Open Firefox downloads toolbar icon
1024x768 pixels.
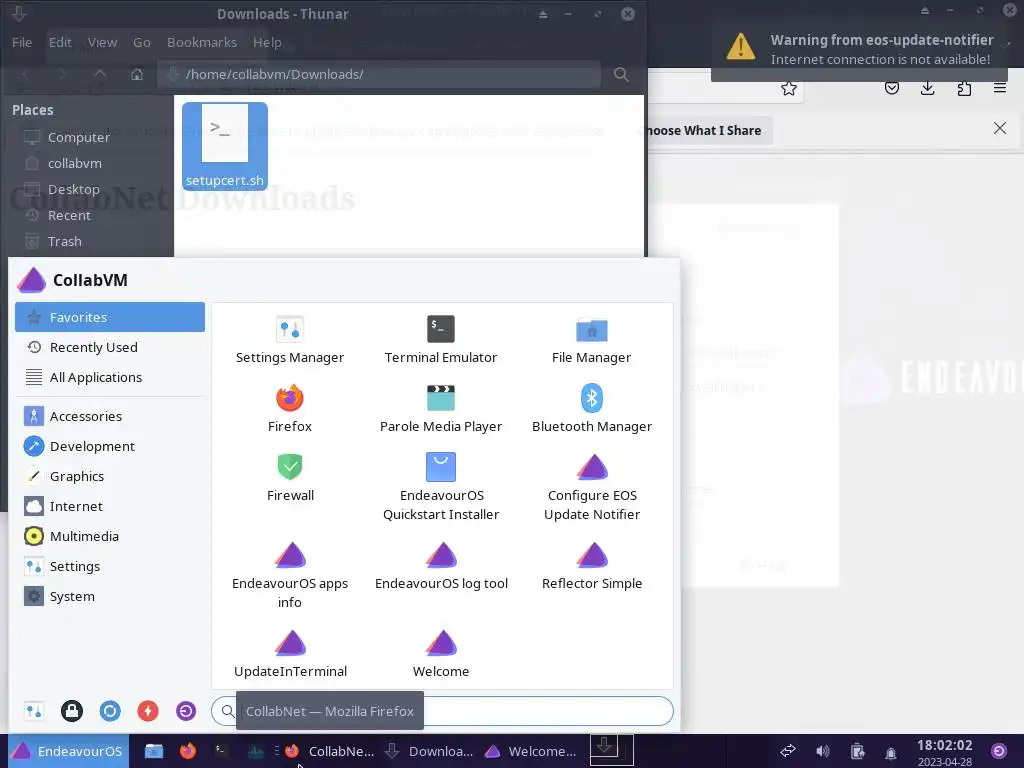click(x=927, y=88)
